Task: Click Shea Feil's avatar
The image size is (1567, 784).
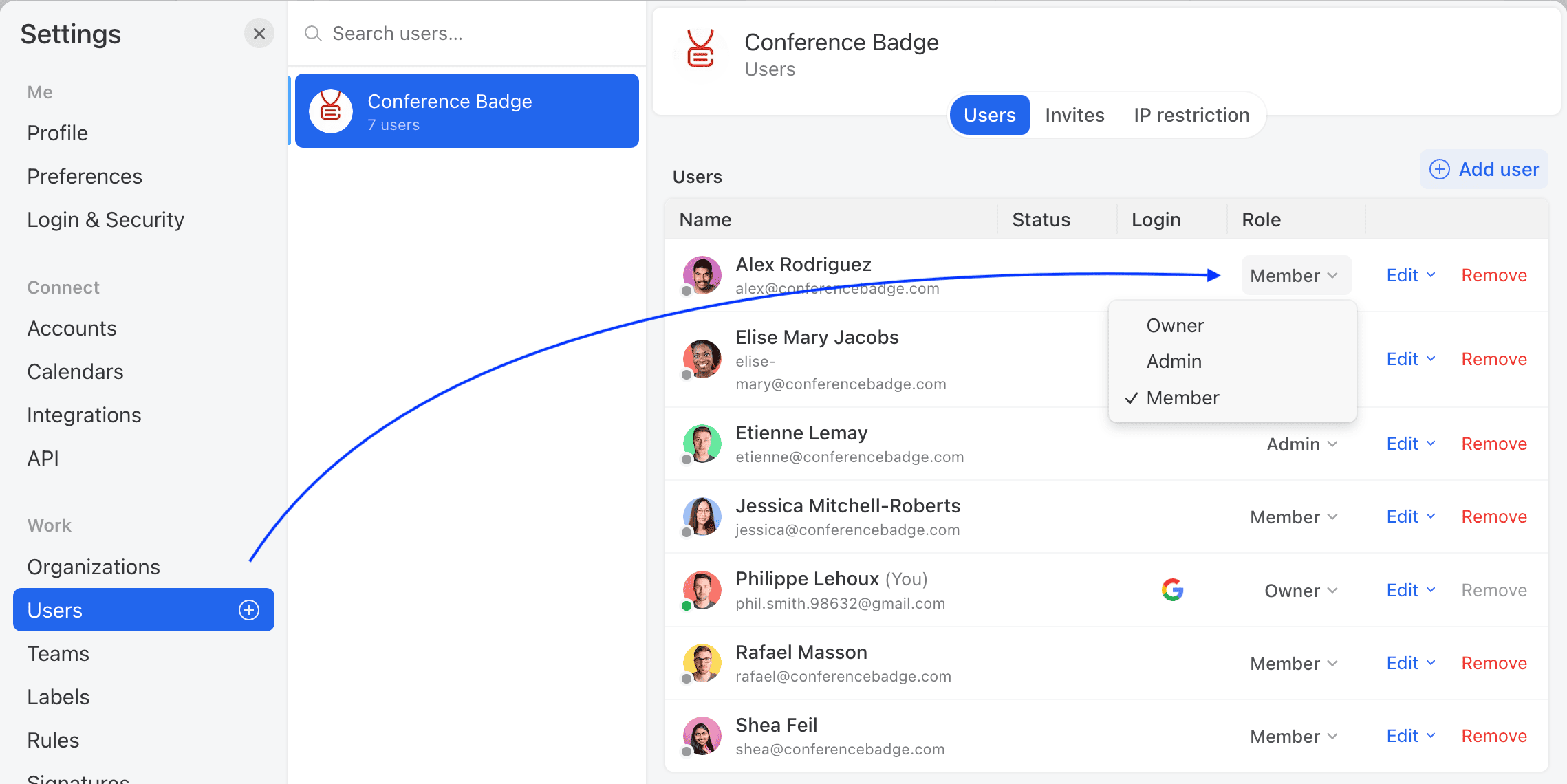Action: click(702, 736)
